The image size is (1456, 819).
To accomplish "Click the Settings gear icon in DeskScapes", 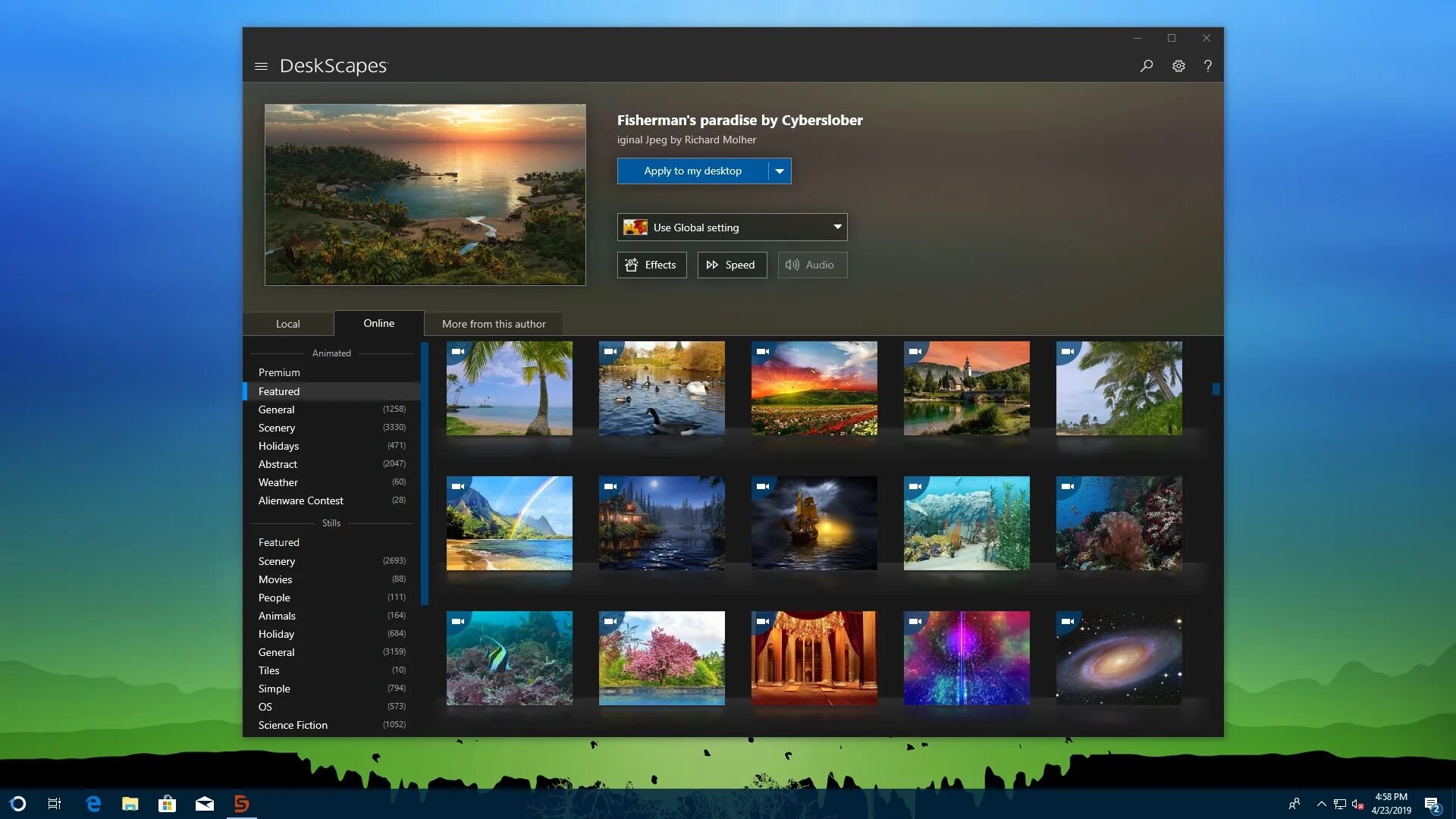I will pos(1179,64).
